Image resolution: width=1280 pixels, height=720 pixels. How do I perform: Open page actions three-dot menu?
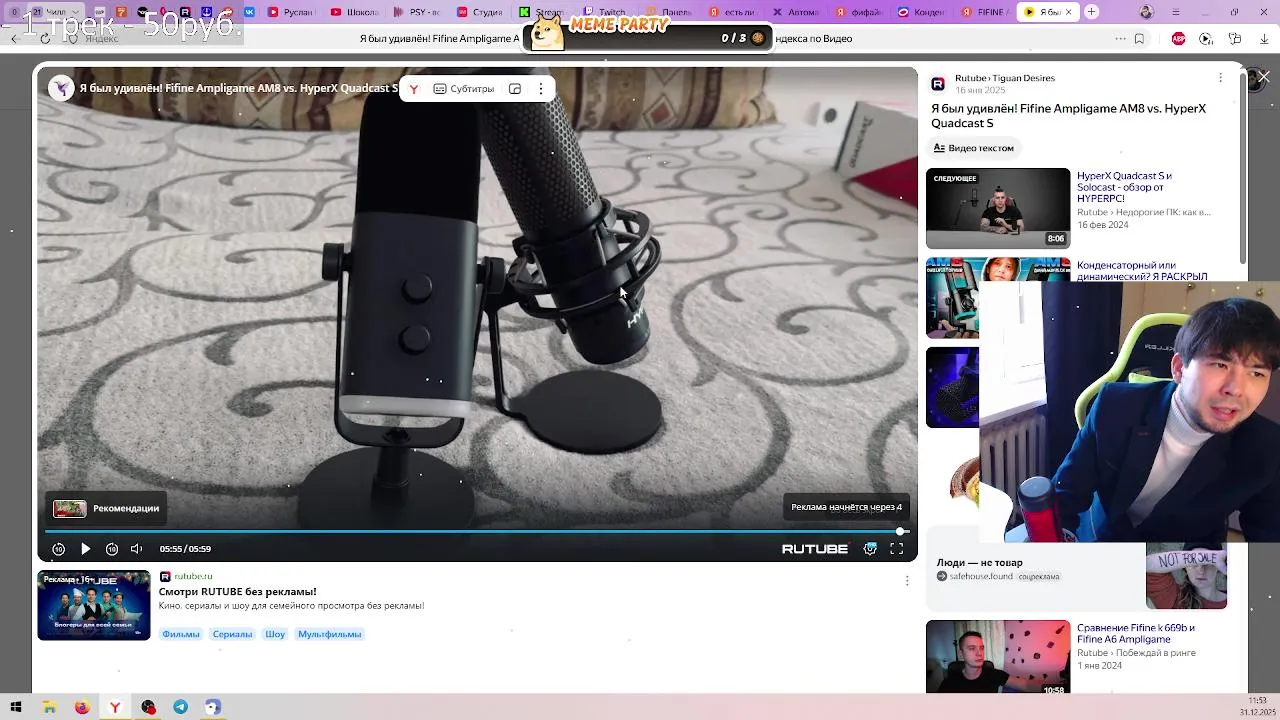tap(1120, 39)
